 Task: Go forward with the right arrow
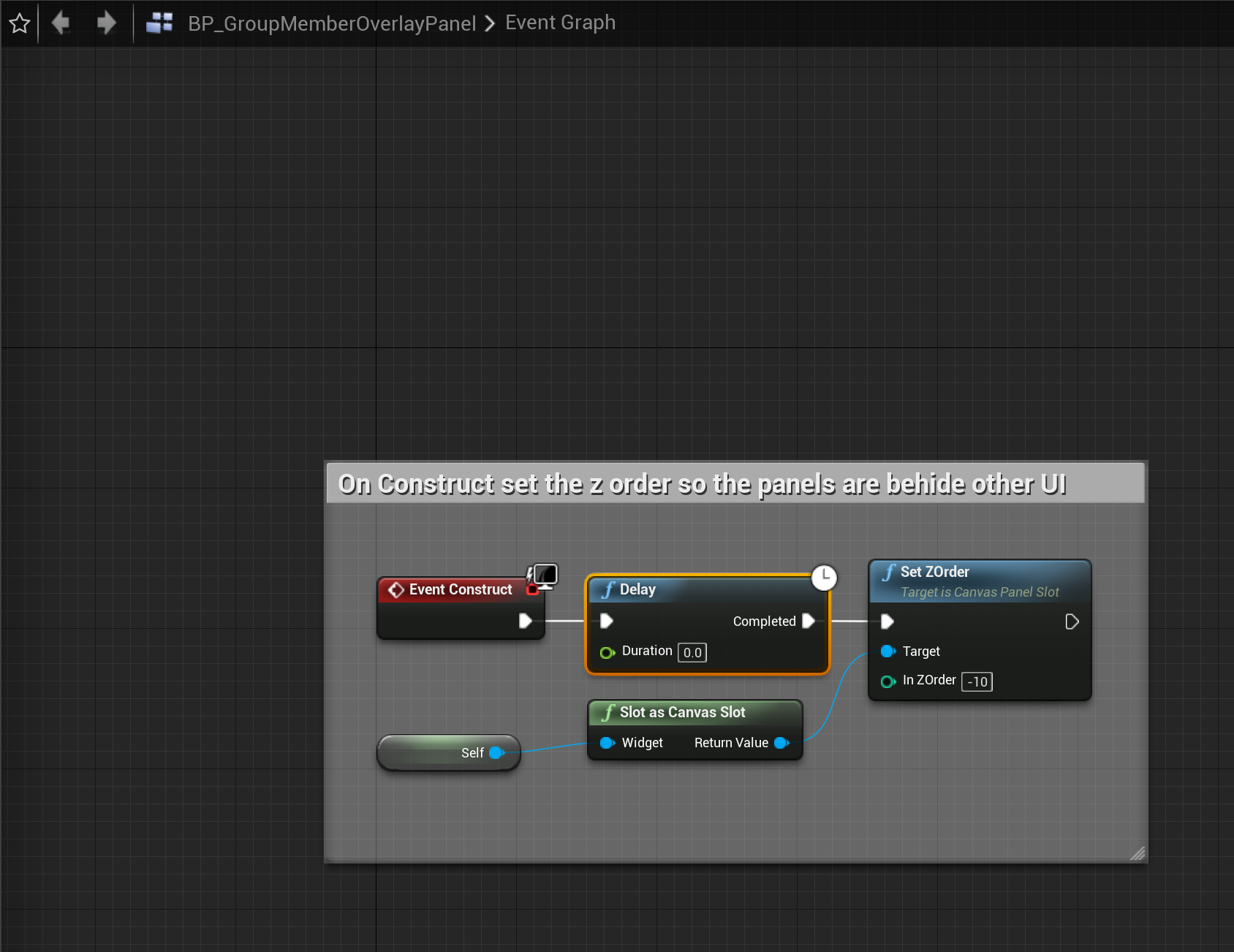click(x=107, y=23)
